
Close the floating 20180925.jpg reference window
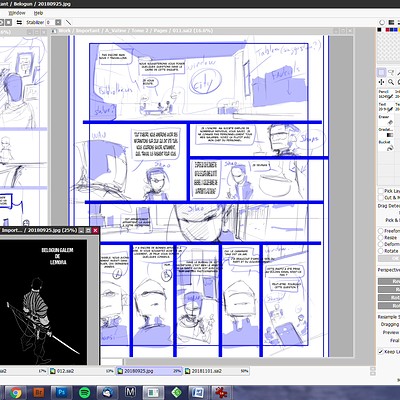coord(95,230)
